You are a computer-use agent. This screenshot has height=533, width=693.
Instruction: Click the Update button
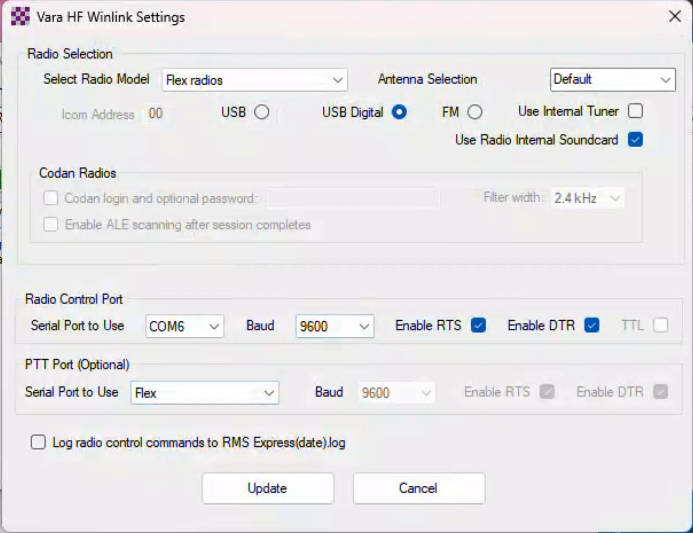tap(267, 488)
